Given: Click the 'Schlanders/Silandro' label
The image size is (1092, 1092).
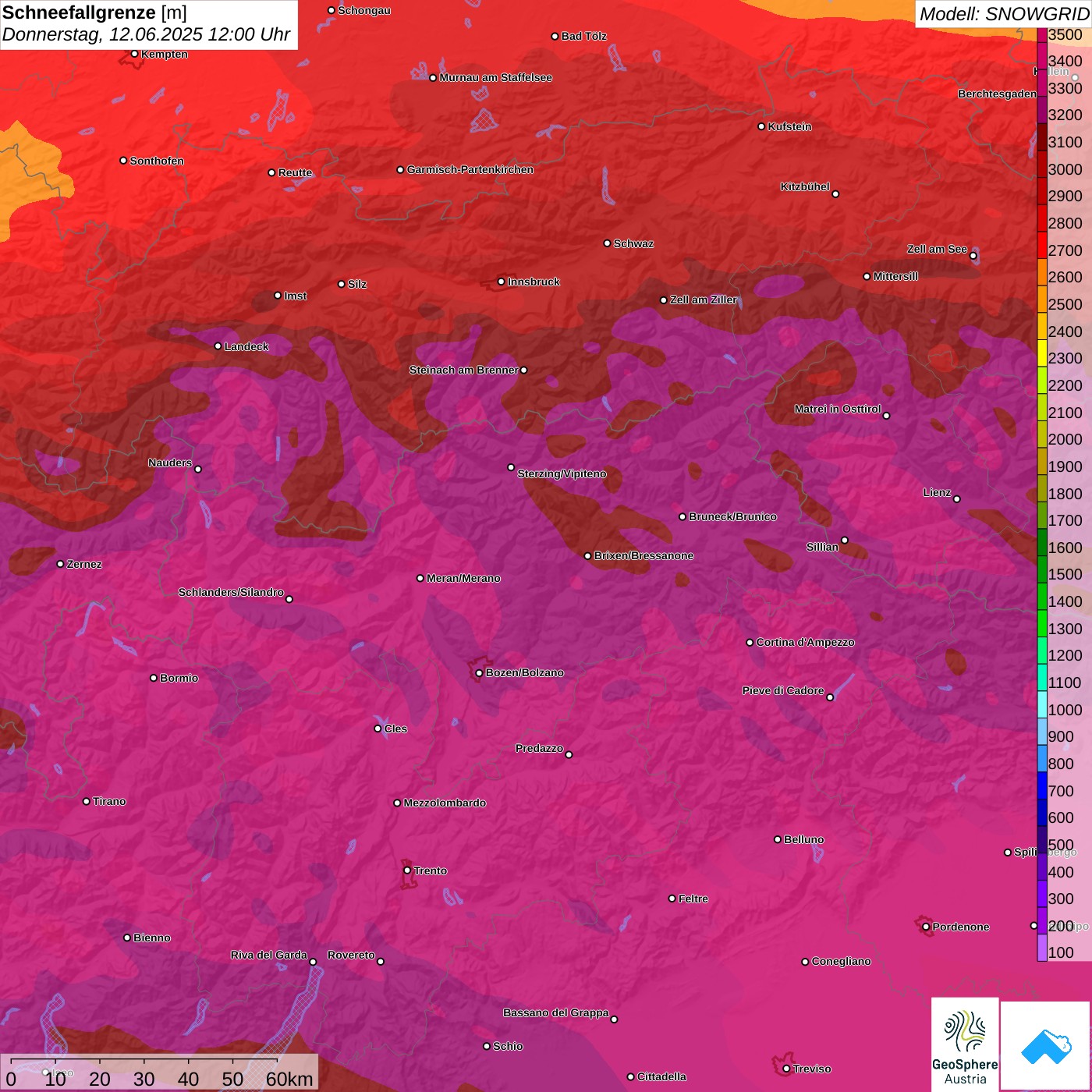Looking at the screenshot, I should [x=231, y=592].
